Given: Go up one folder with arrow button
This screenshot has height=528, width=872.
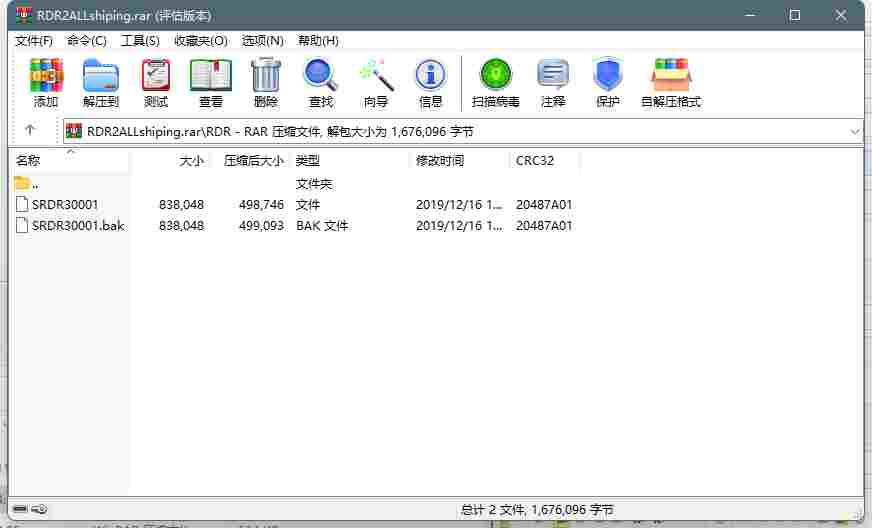Looking at the screenshot, I should (x=30, y=130).
